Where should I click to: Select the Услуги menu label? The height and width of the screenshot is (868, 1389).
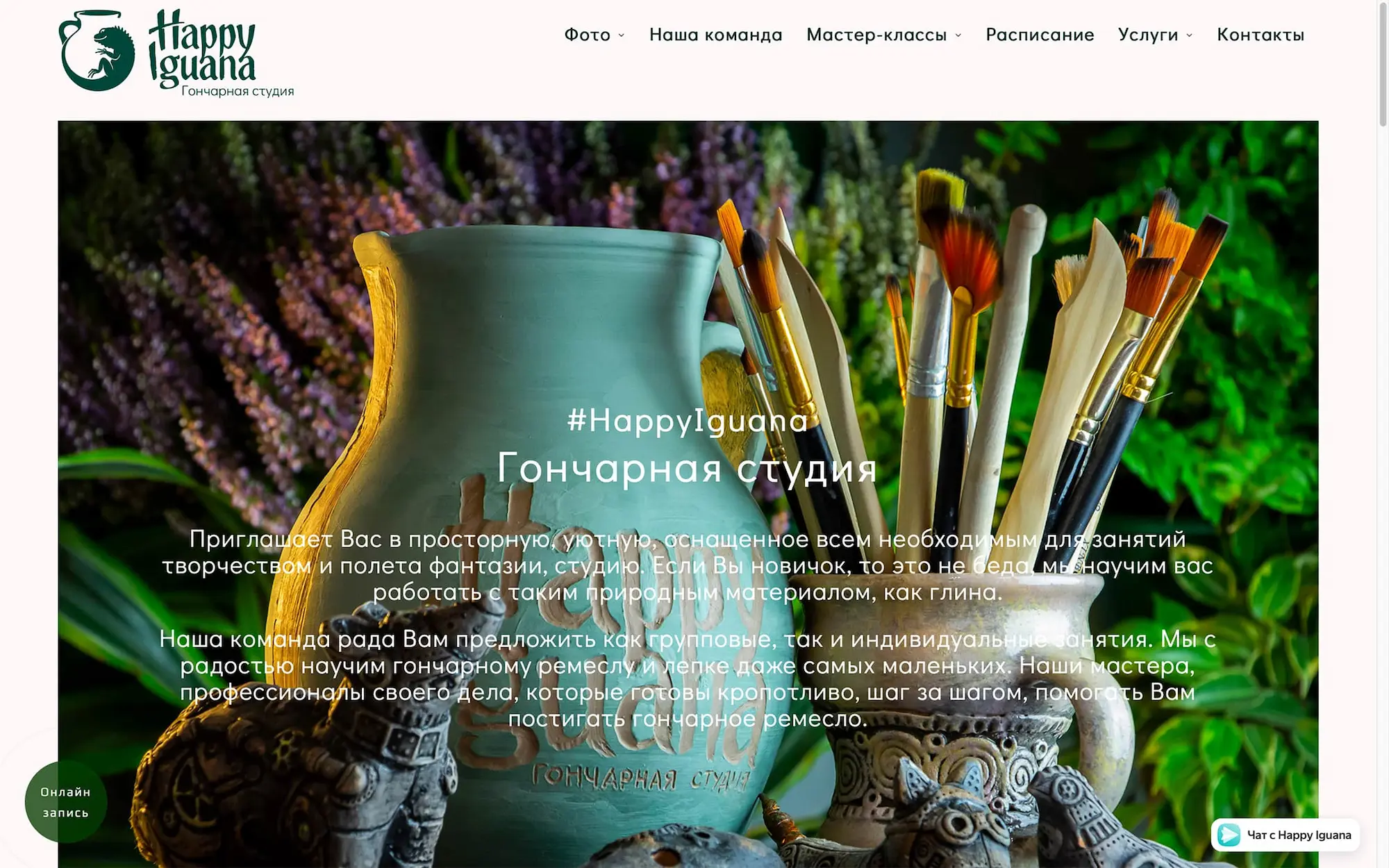click(1148, 35)
